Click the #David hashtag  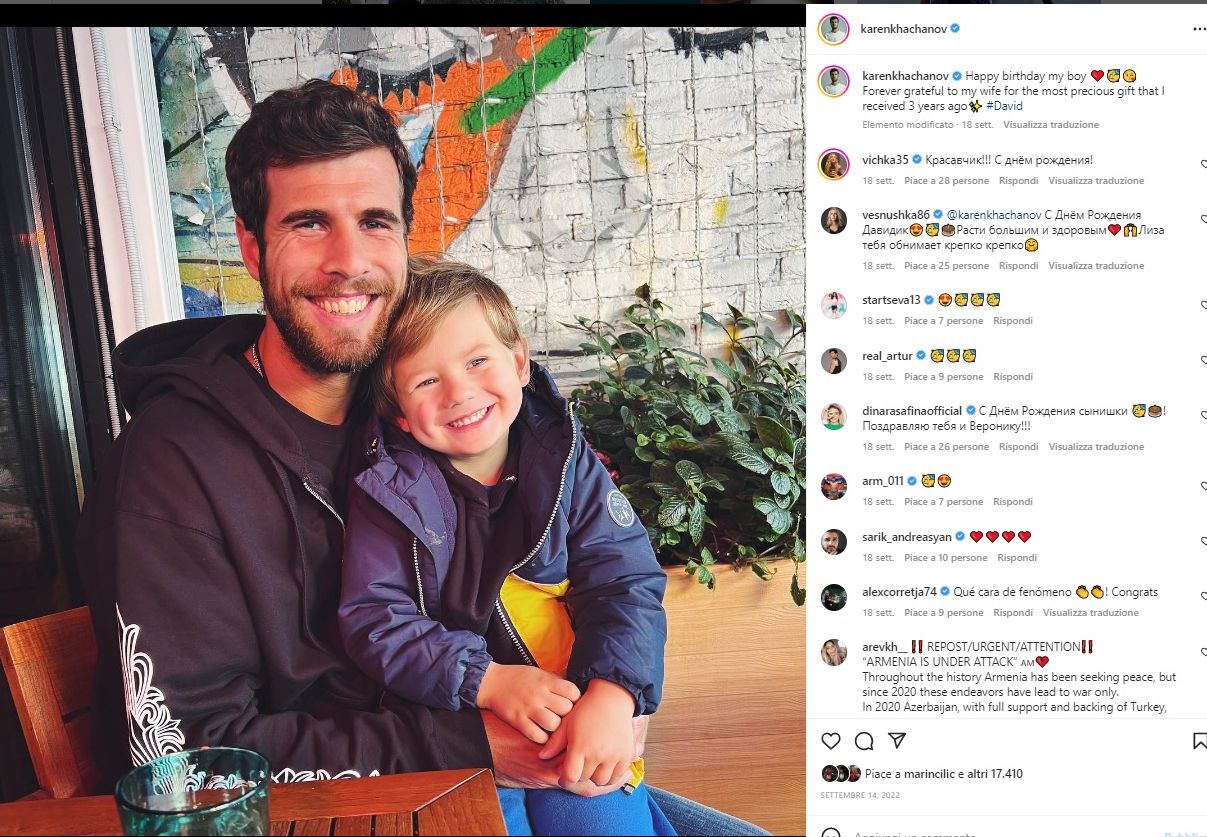click(x=1003, y=106)
